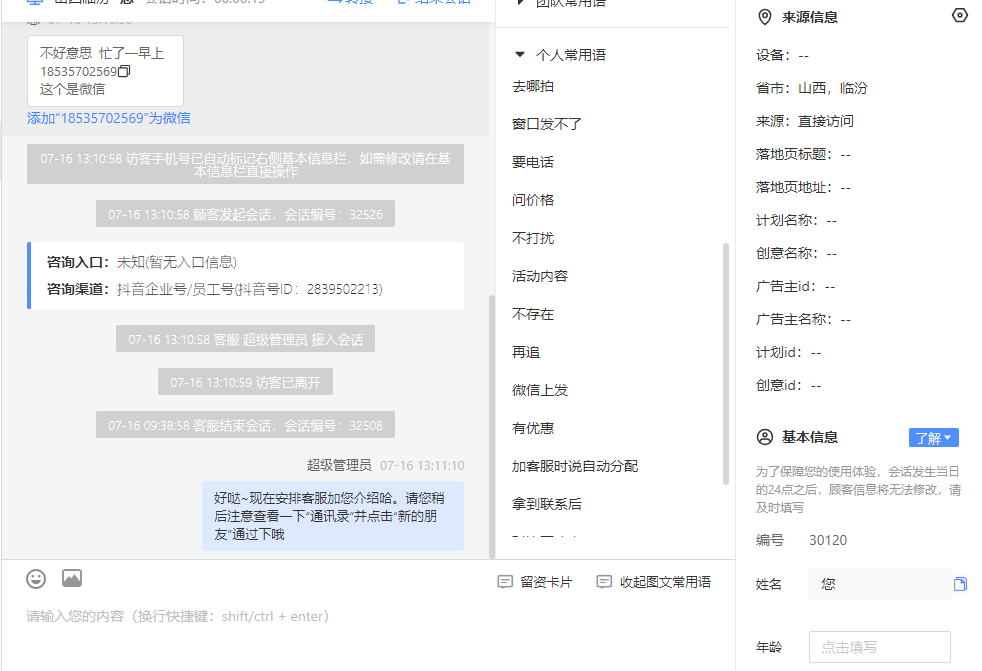This screenshot has width=982, height=671.
Task: Click the 编号 value 30120
Action: click(828, 540)
